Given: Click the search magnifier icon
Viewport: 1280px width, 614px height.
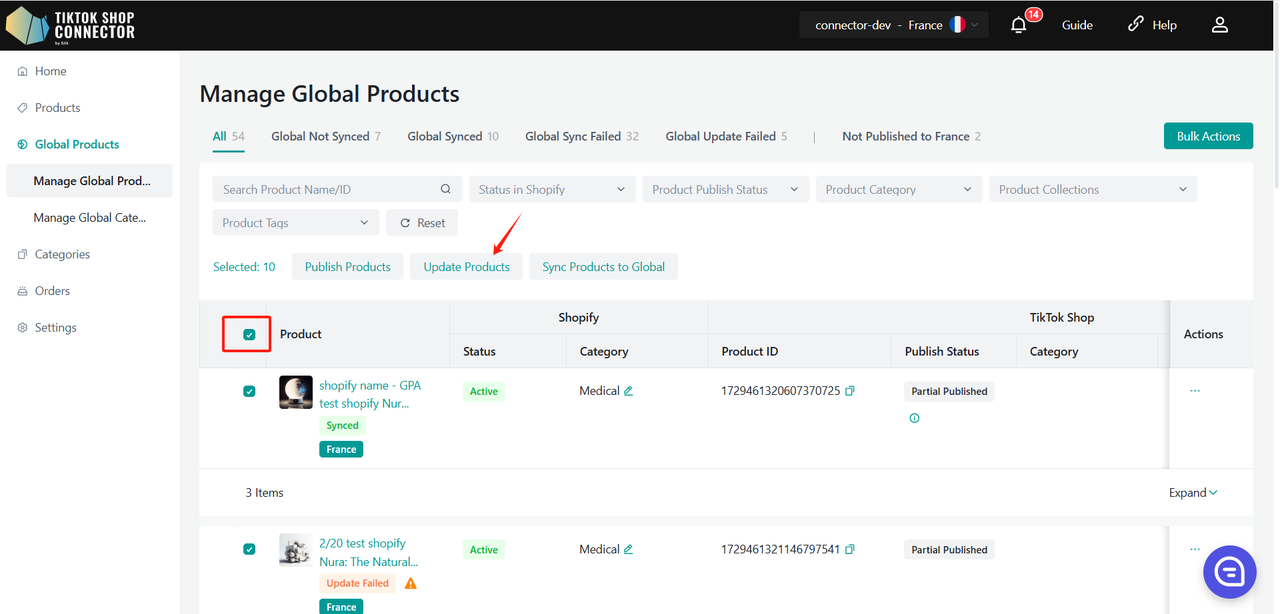Looking at the screenshot, I should coord(446,189).
